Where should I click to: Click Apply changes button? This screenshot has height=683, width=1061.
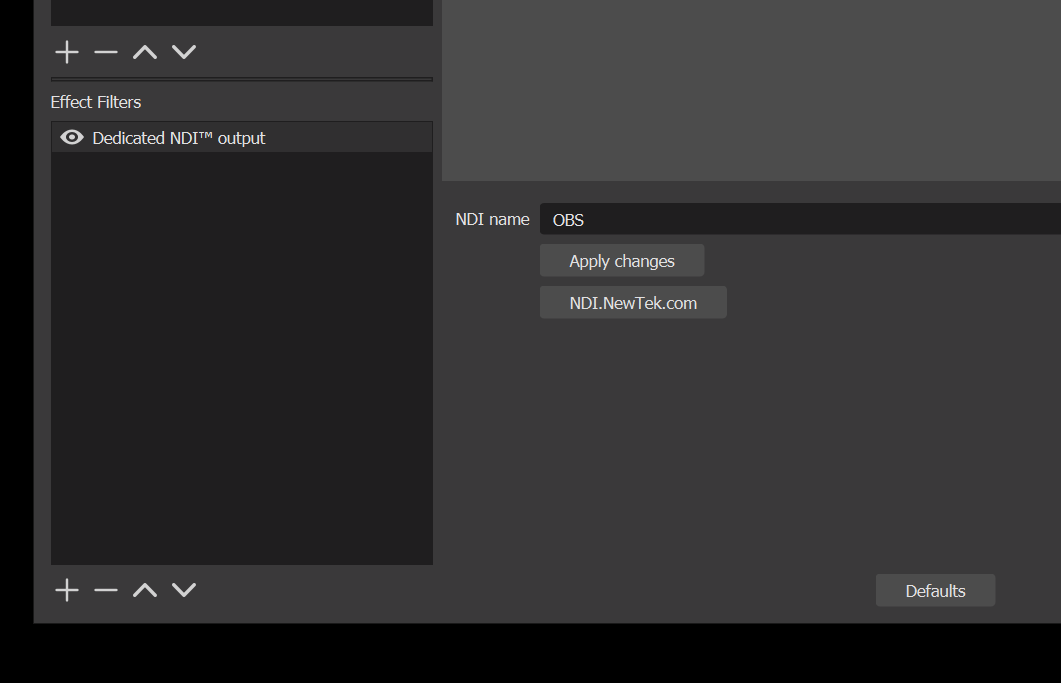pos(622,261)
